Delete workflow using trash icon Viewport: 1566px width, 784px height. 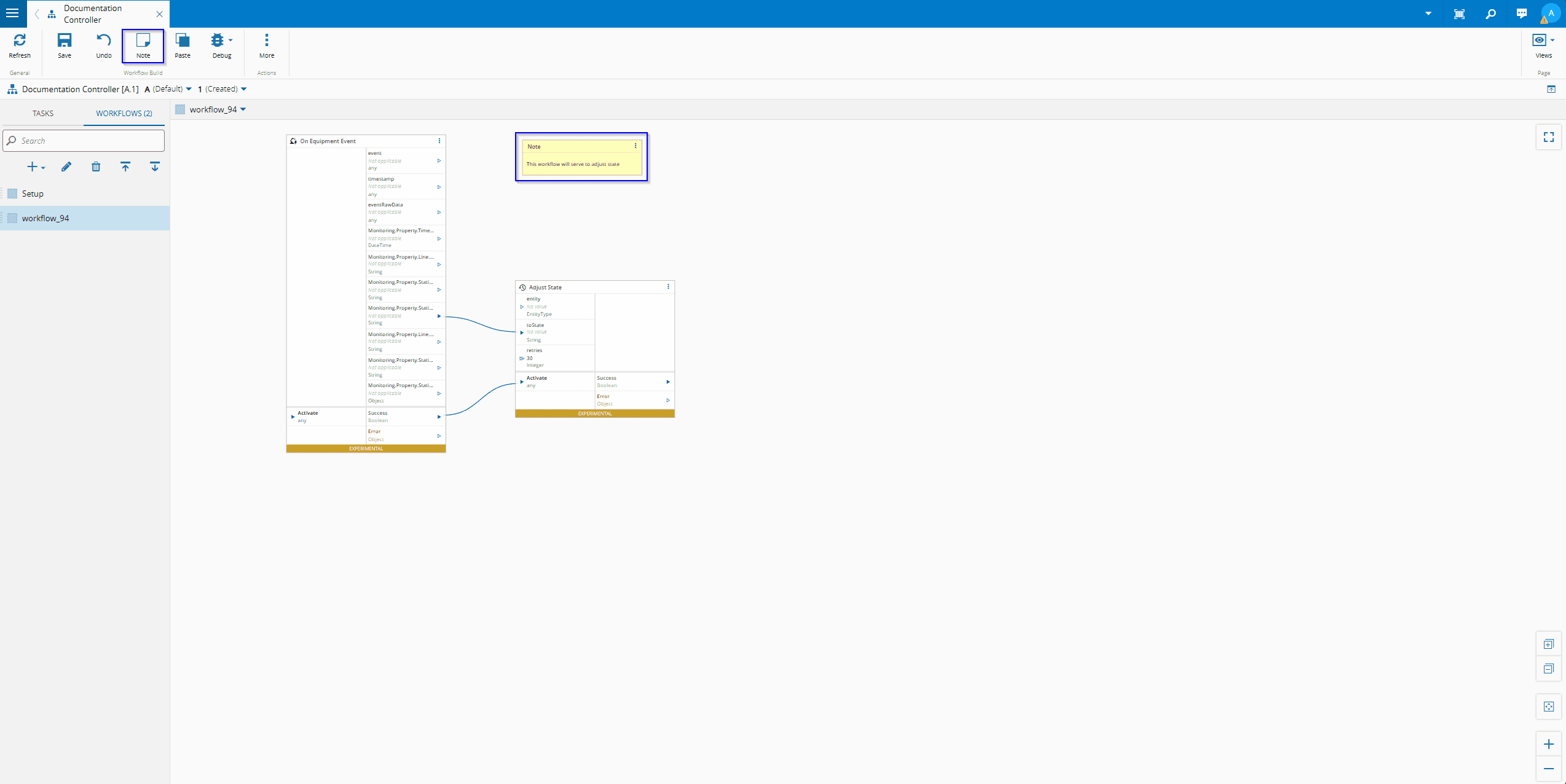(96, 167)
